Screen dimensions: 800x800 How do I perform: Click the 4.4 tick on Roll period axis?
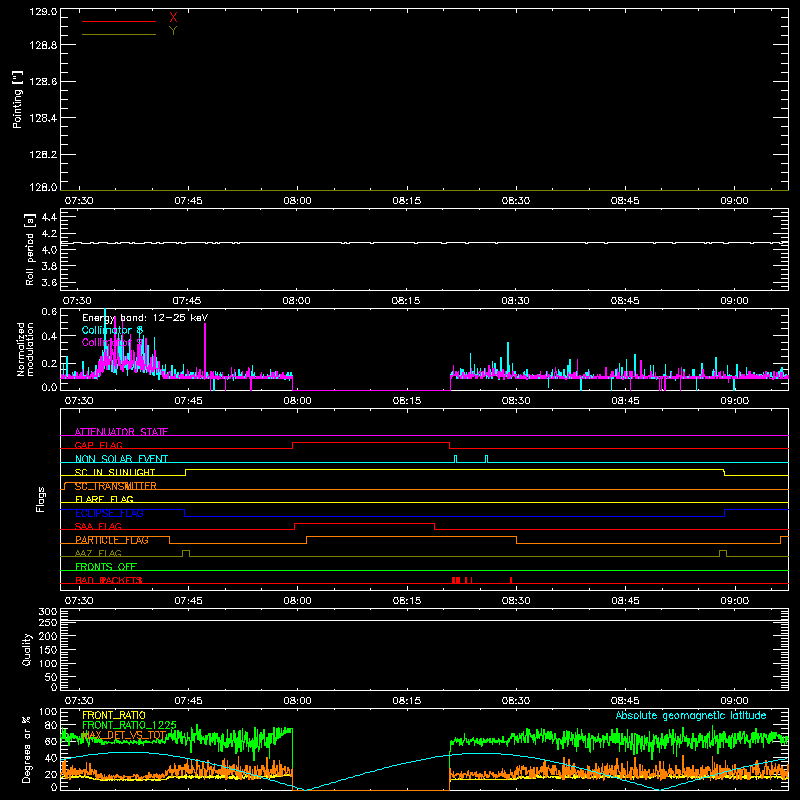[x=49, y=217]
